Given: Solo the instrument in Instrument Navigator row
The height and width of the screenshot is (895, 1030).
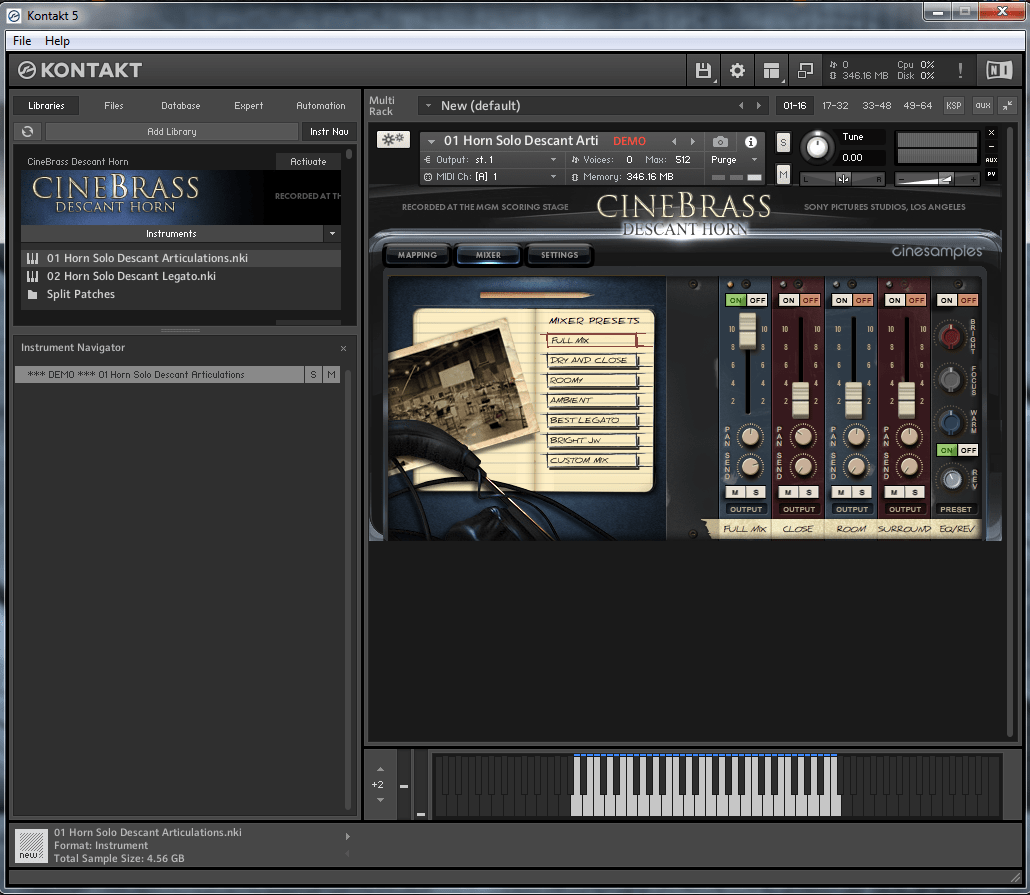Looking at the screenshot, I should coord(313,375).
